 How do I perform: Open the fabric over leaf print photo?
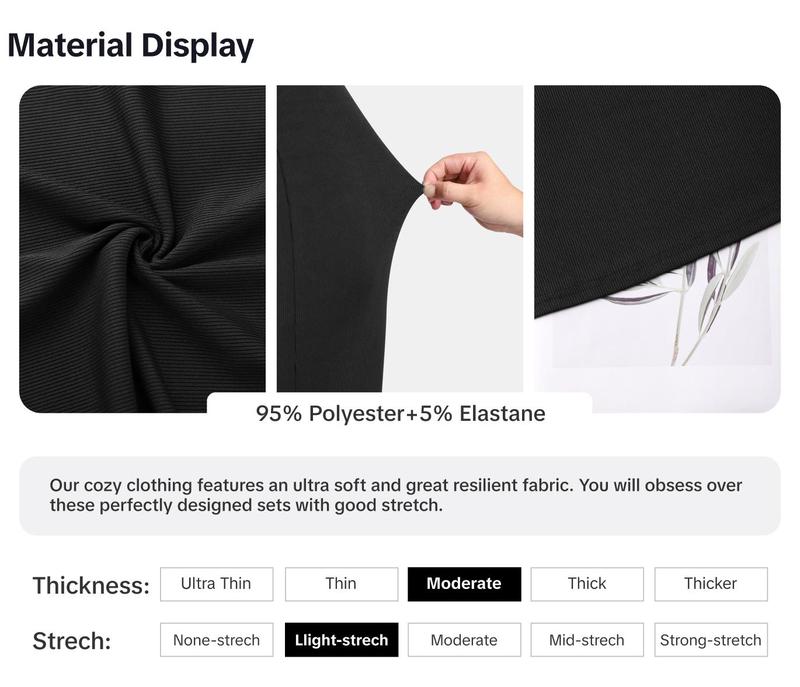657,249
